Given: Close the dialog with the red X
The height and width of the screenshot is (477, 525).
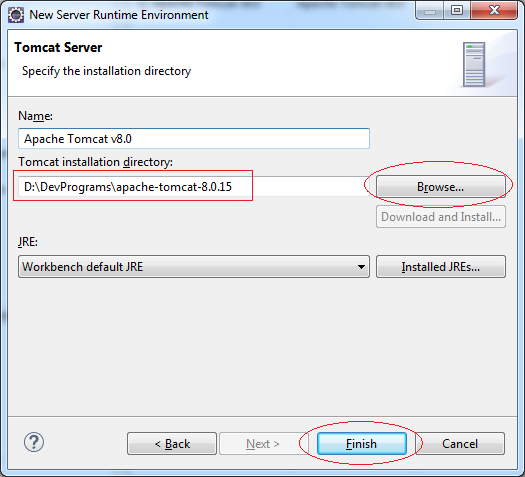Looking at the screenshot, I should 494,11.
